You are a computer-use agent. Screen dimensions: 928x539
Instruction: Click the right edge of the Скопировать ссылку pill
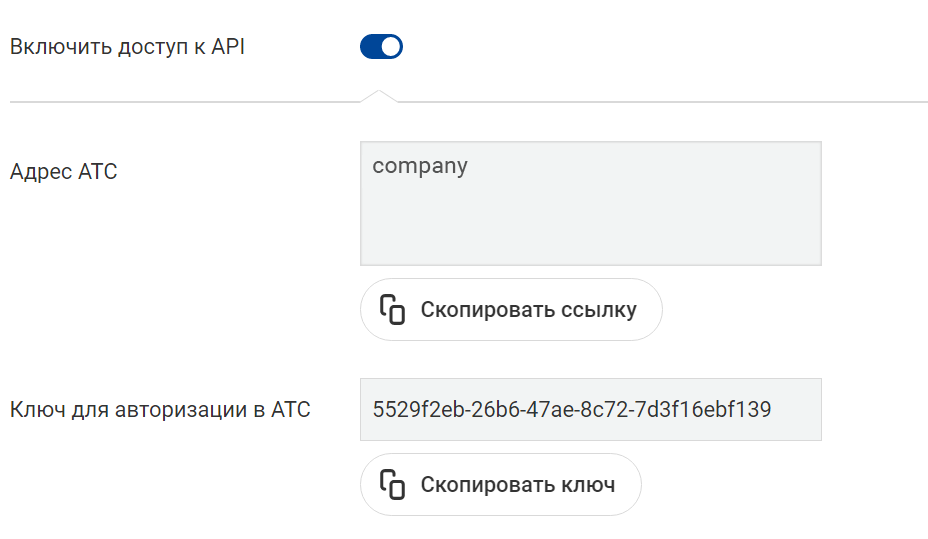(x=651, y=309)
